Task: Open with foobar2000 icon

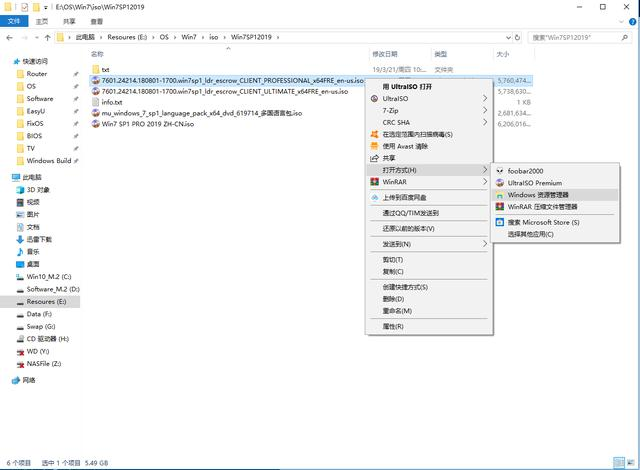Action: pos(500,171)
